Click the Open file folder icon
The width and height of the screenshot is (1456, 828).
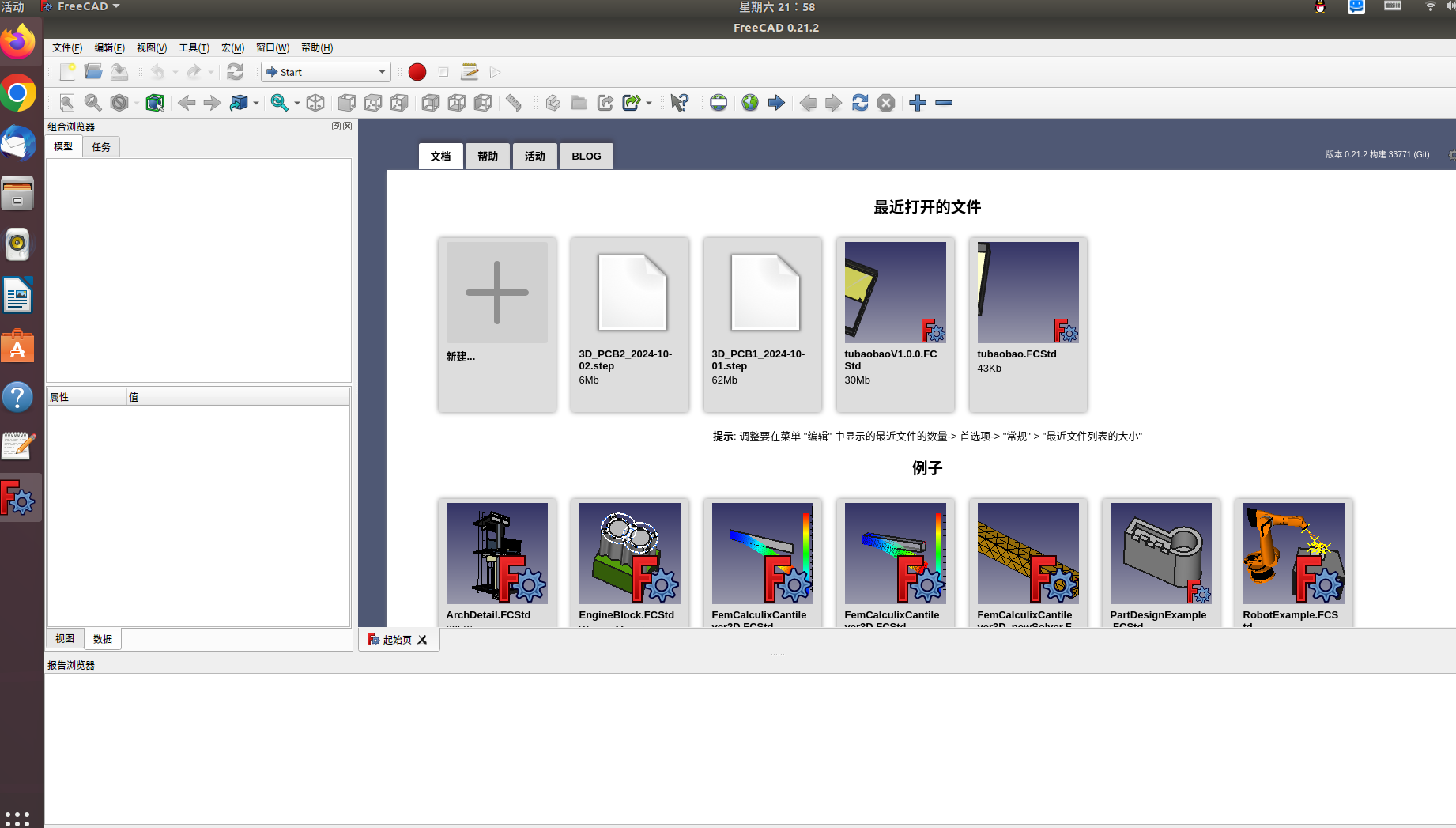coord(93,72)
